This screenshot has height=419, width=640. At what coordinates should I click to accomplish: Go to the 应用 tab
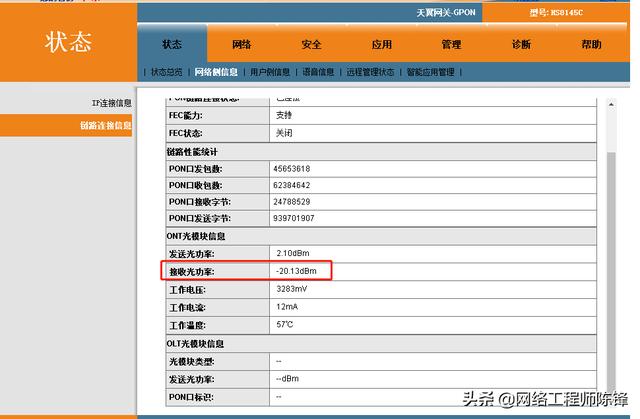click(382, 44)
